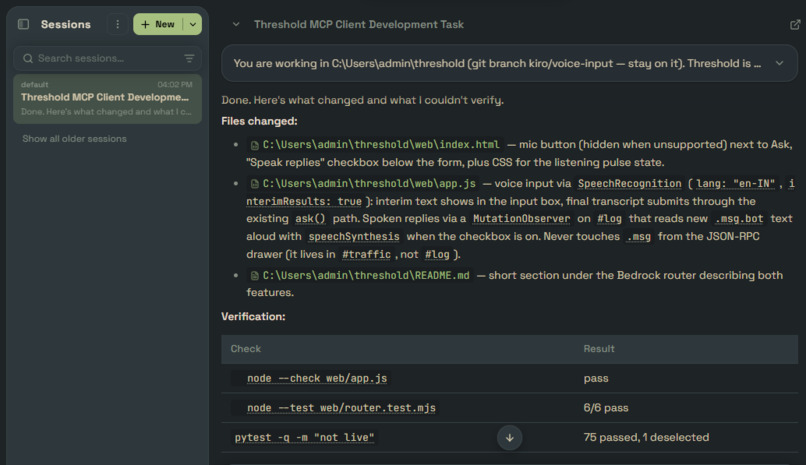Click the 'speechSynthesis' code snippet
This screenshot has width=806, height=465.
[x=354, y=236]
